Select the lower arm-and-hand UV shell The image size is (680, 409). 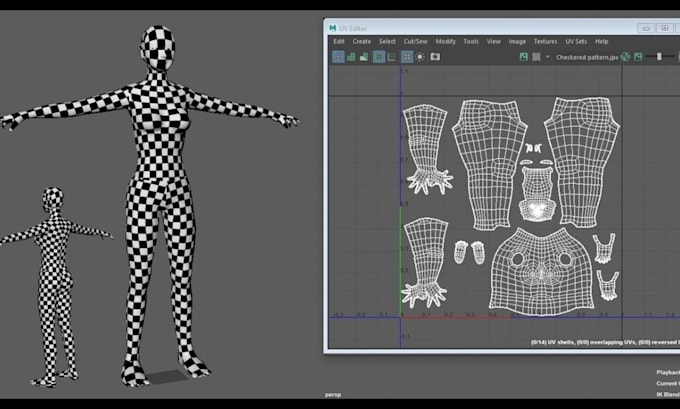coord(425,262)
